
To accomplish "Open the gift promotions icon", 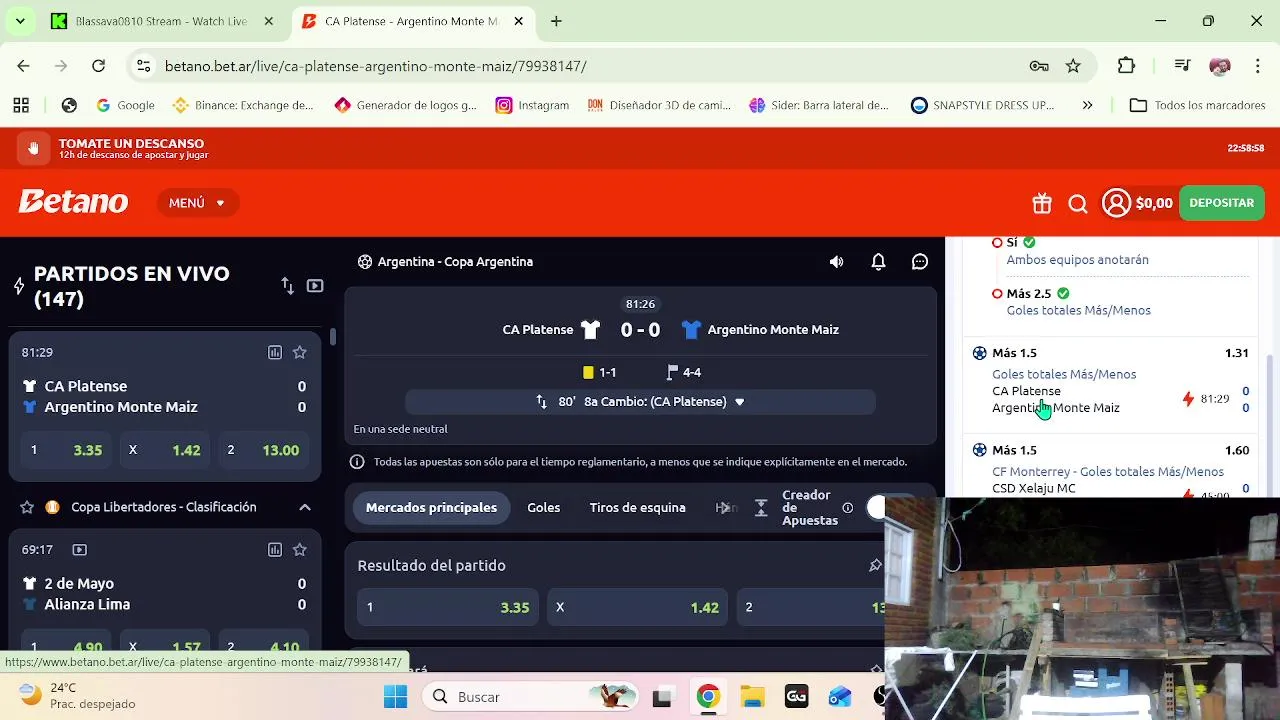I will tap(1042, 203).
